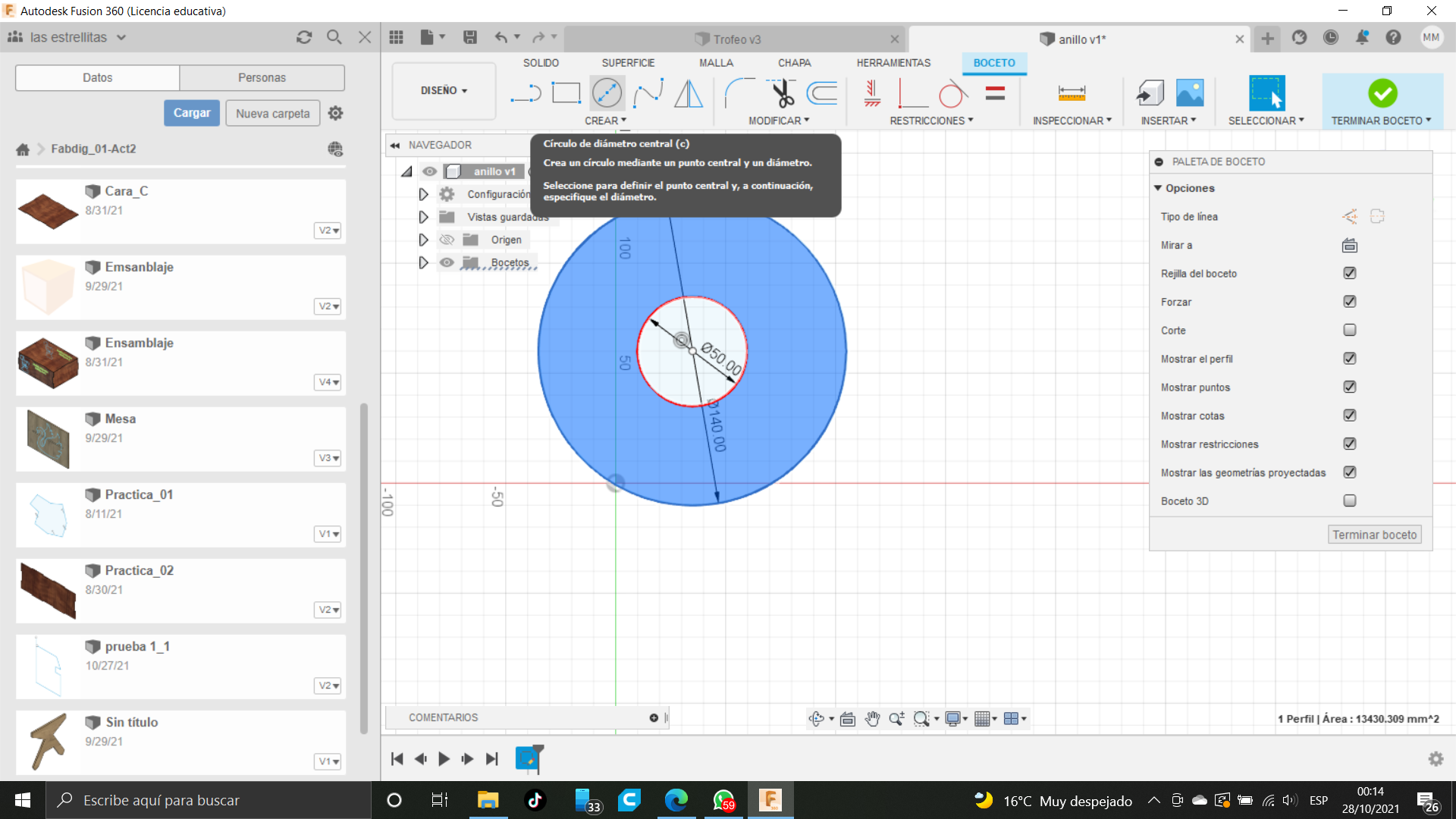Open the DISEÑO workspace dropdown
Image resolution: width=1456 pixels, height=819 pixels.
444,90
